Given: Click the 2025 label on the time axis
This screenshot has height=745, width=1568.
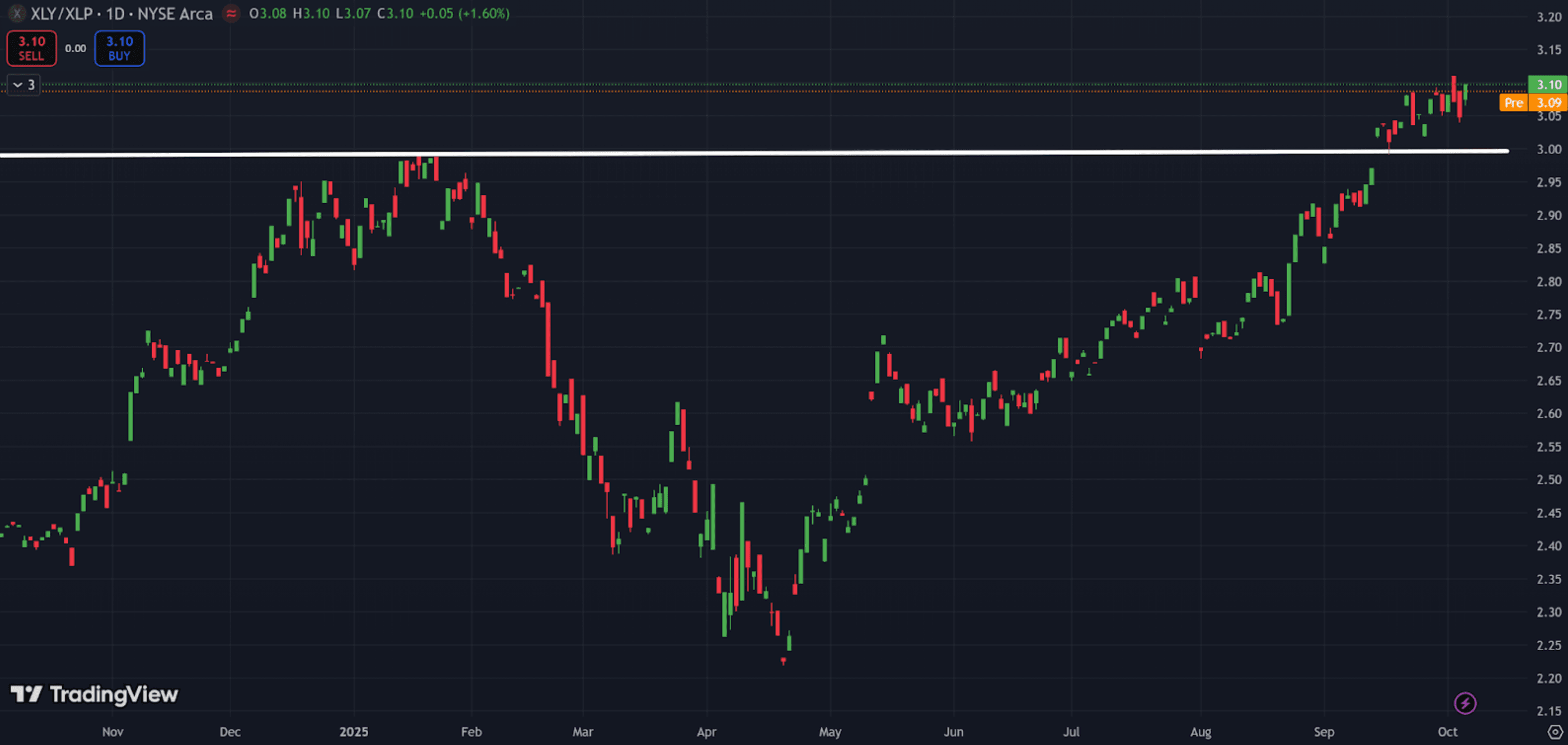Looking at the screenshot, I should [x=354, y=732].
